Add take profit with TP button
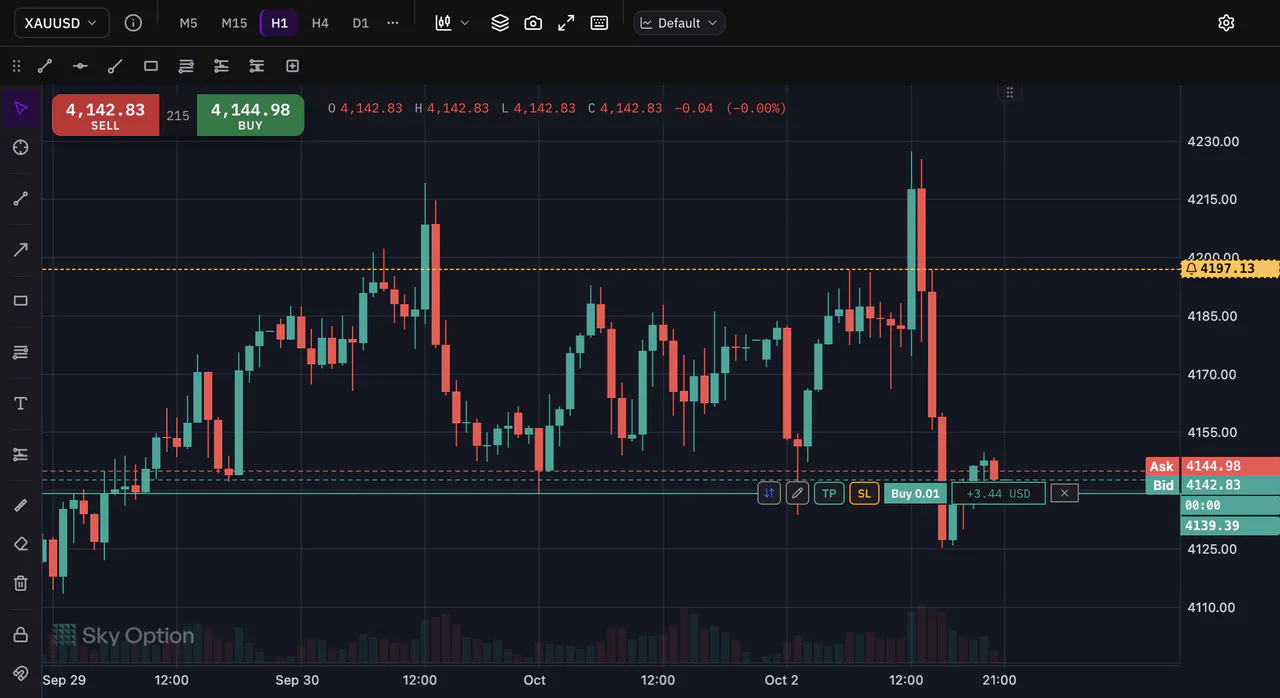Viewport: 1280px width, 698px height. point(829,493)
